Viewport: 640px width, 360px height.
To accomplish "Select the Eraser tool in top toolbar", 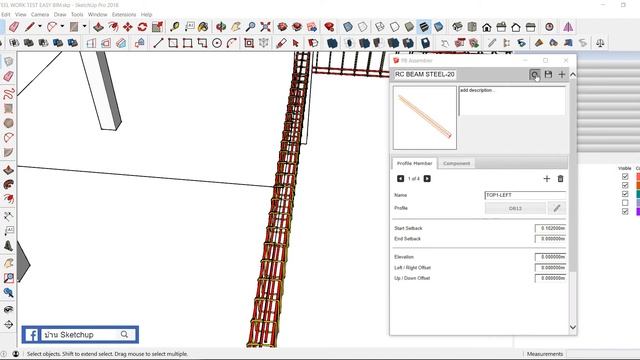I will pyautogui.click(x=14, y=27).
